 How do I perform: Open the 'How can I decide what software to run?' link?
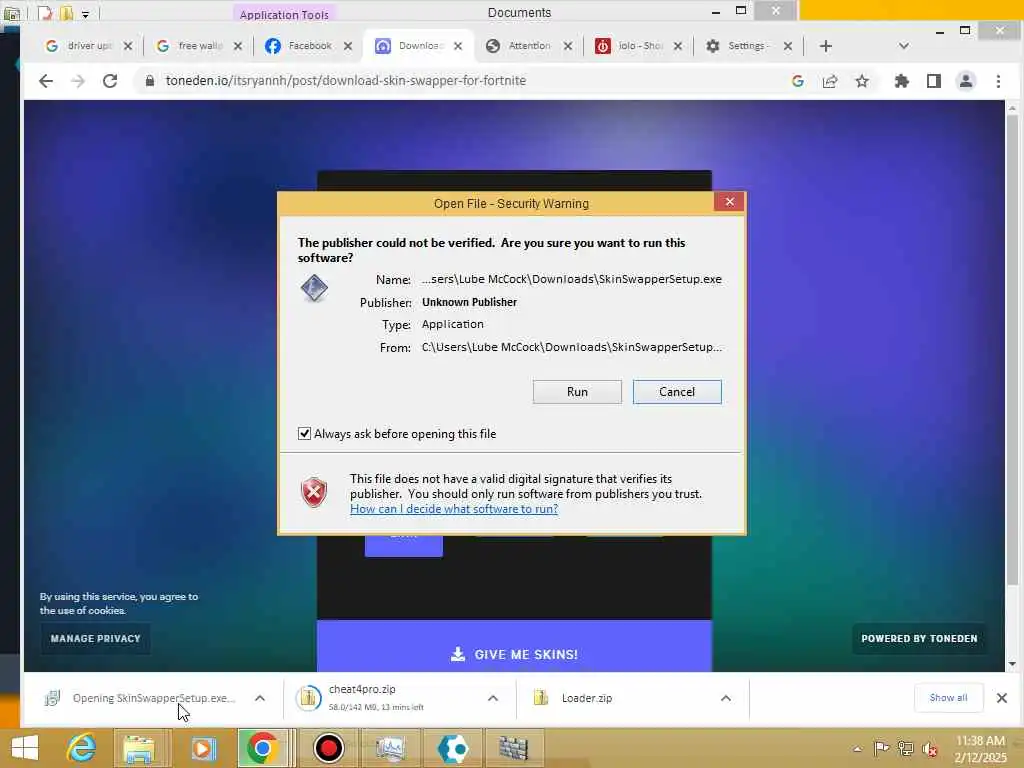click(454, 509)
